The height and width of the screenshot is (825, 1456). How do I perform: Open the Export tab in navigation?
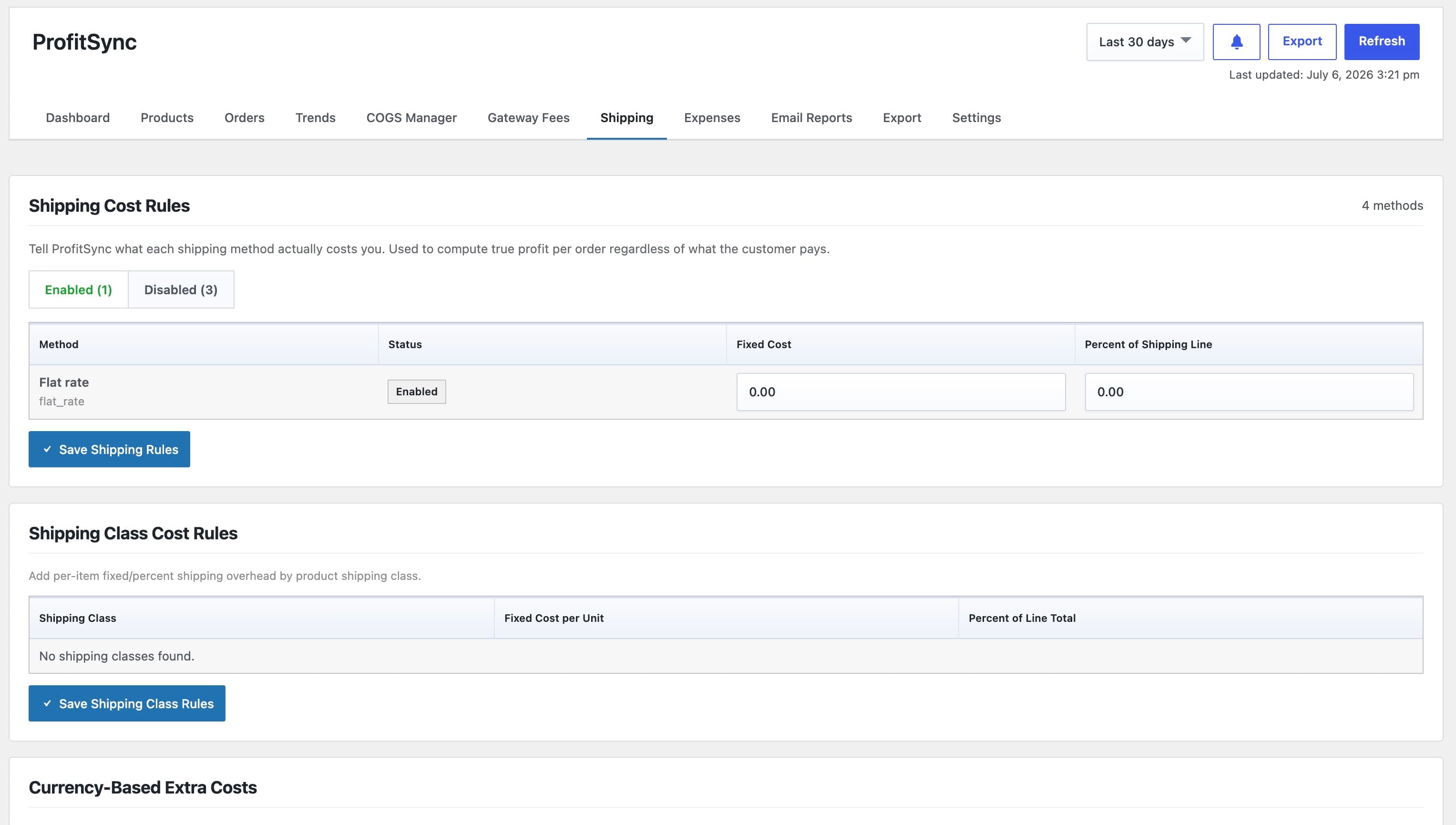point(902,118)
